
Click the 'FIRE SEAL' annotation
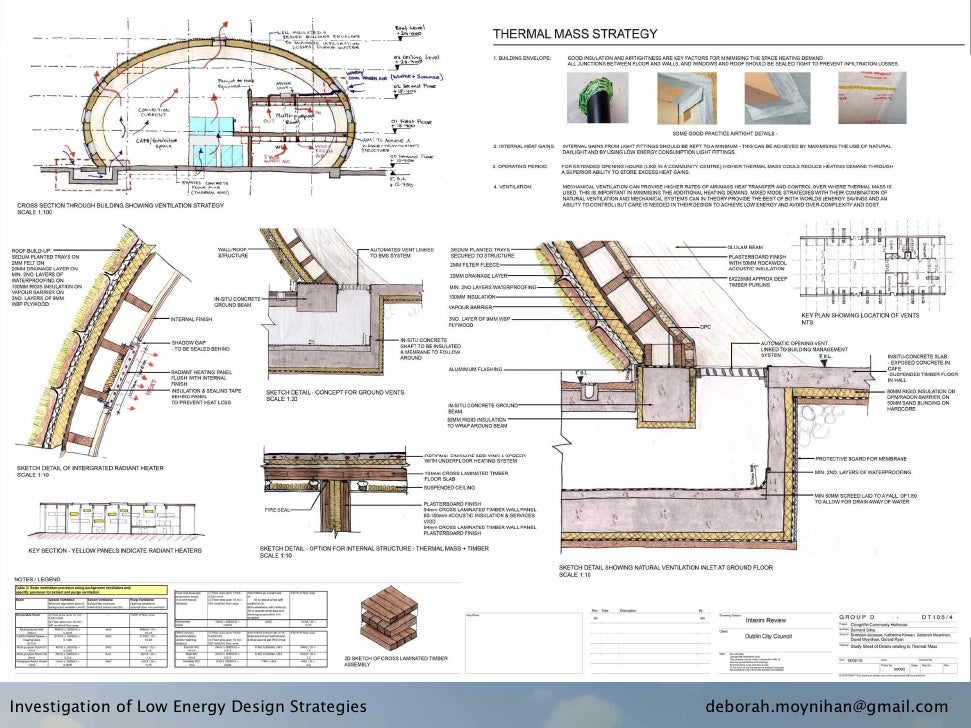coord(277,510)
